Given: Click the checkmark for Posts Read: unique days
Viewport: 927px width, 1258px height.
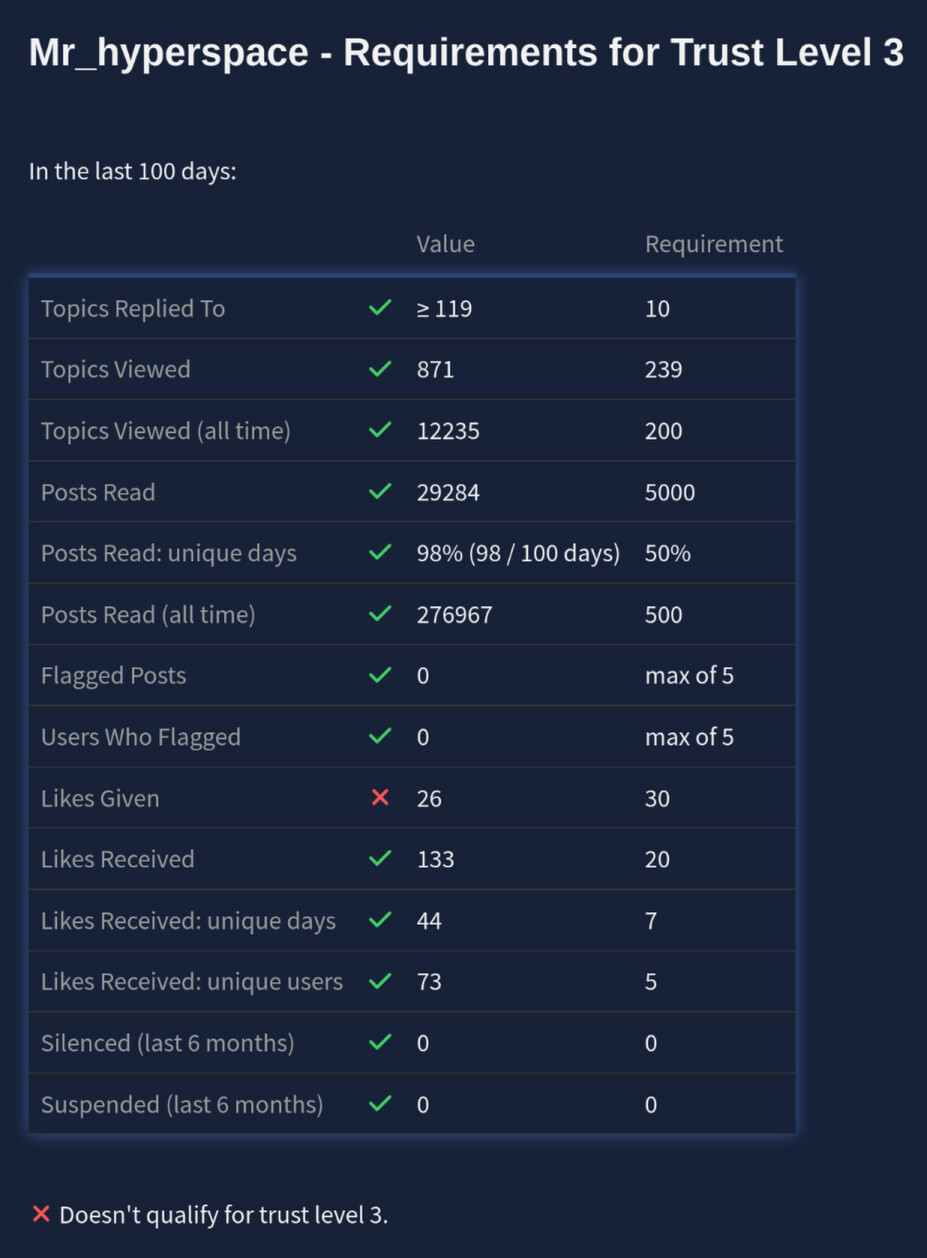Looking at the screenshot, I should tap(379, 553).
